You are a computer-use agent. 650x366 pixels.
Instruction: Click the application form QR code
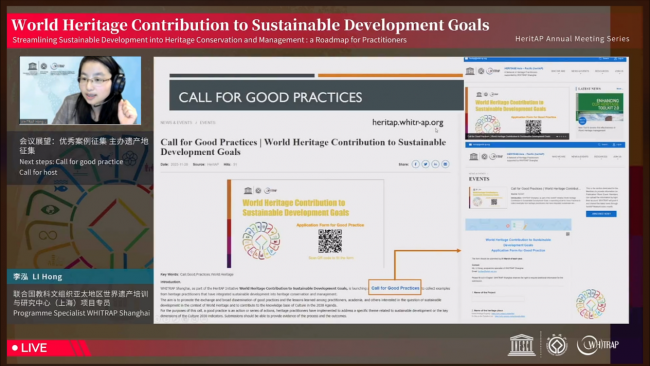(x=330, y=241)
